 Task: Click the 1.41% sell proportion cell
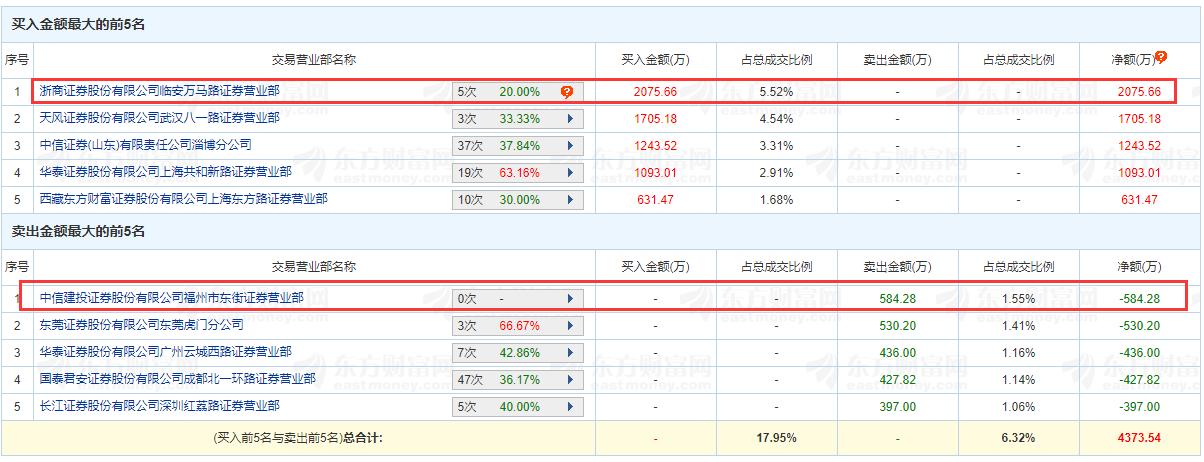pos(1018,326)
